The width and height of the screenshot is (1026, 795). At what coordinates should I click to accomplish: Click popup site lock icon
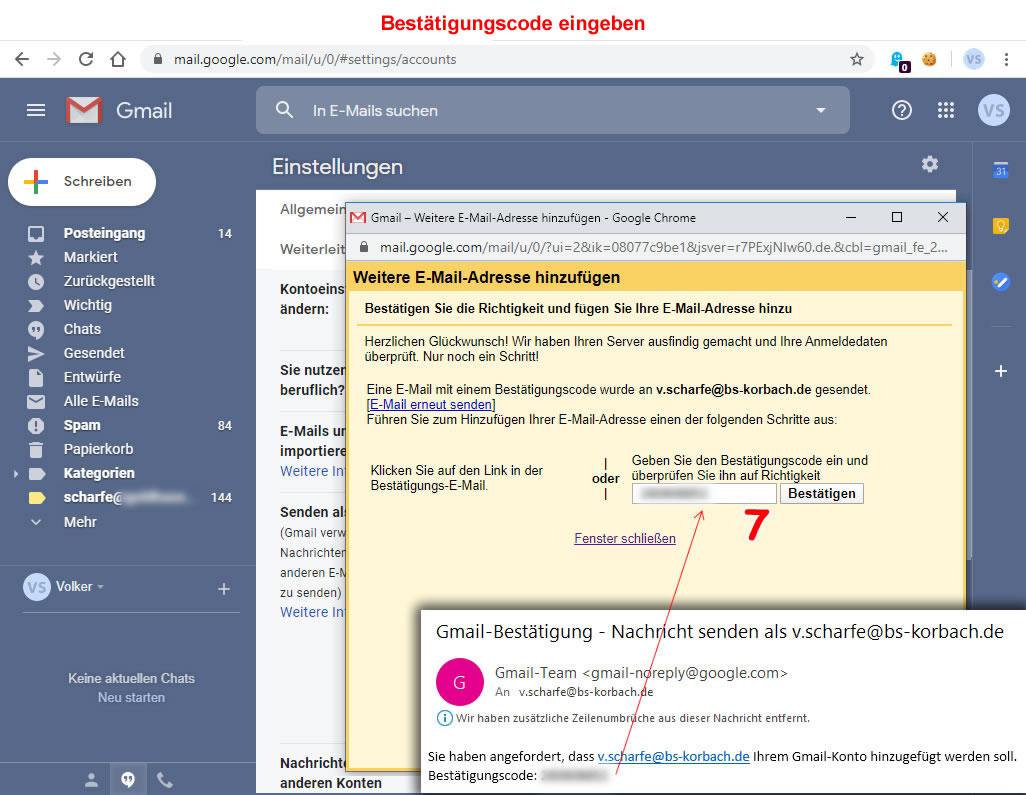point(364,247)
